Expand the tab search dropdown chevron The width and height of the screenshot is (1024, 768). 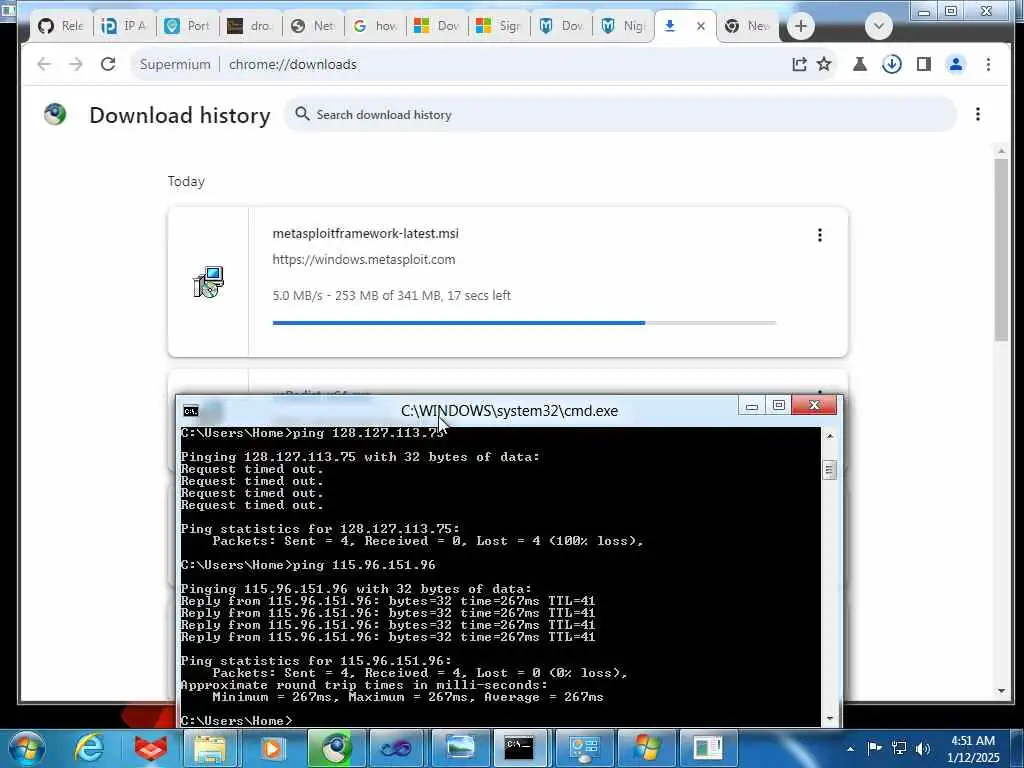coord(878,26)
